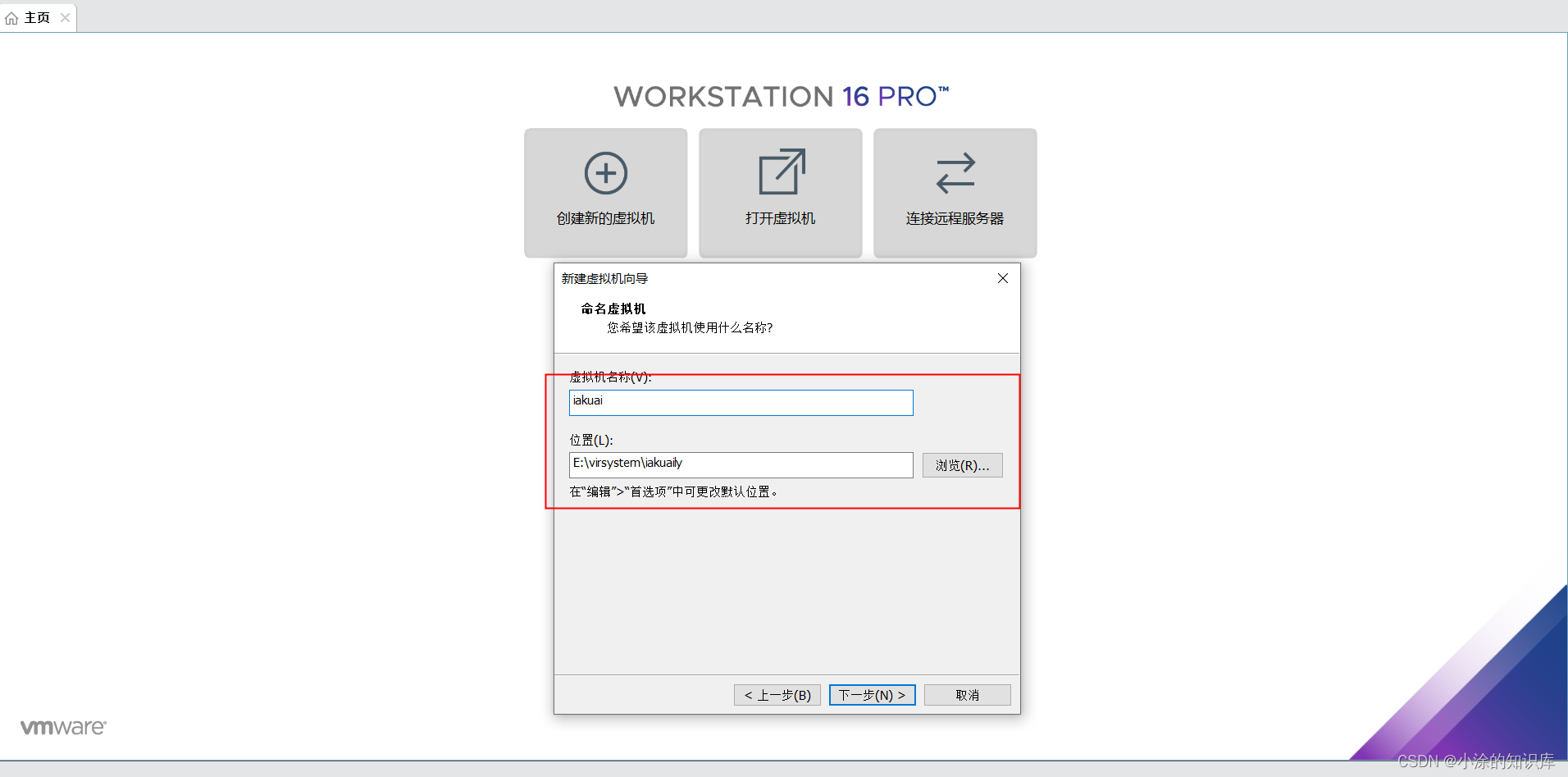
Task: Click the vmware logo at bottom left
Action: 63,727
